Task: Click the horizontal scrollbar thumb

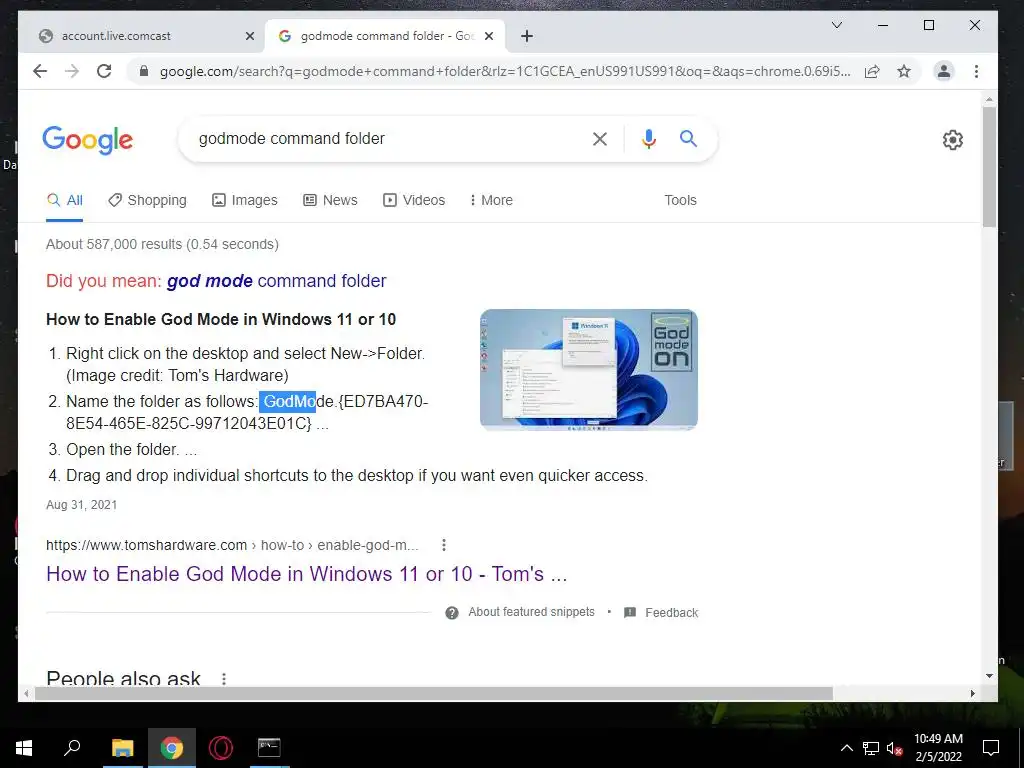Action: click(x=434, y=693)
